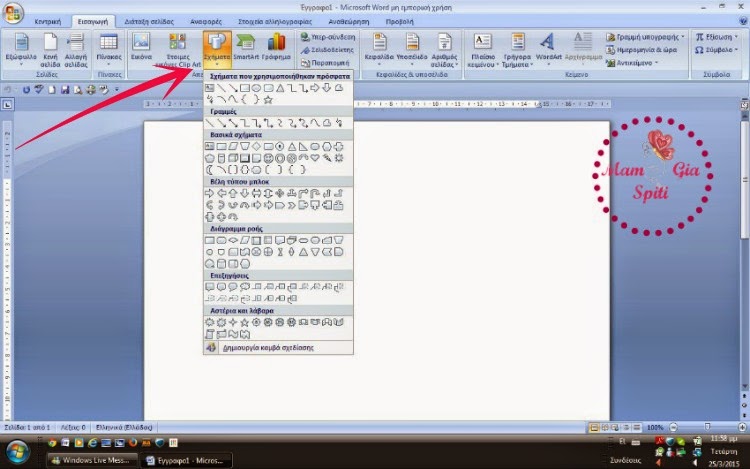Open the Windows Start menu
Image resolution: width=750 pixels, height=469 pixels.
(18, 452)
